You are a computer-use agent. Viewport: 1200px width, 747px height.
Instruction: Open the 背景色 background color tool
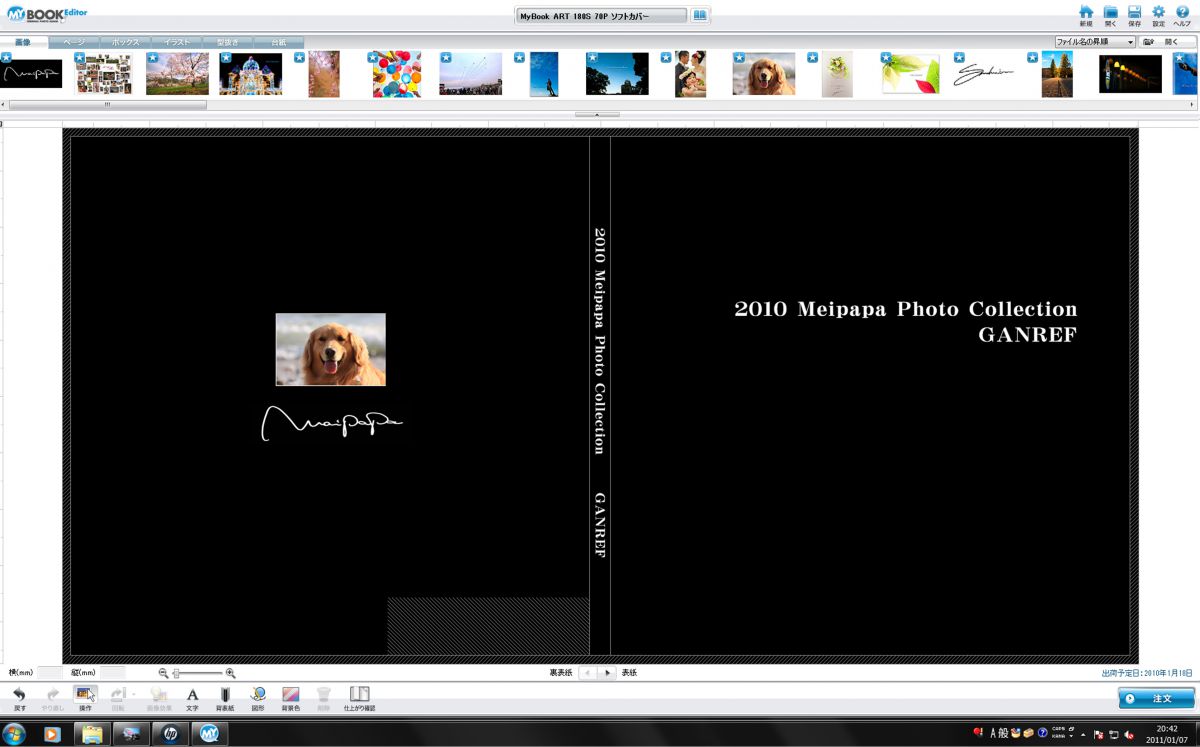pos(291,695)
